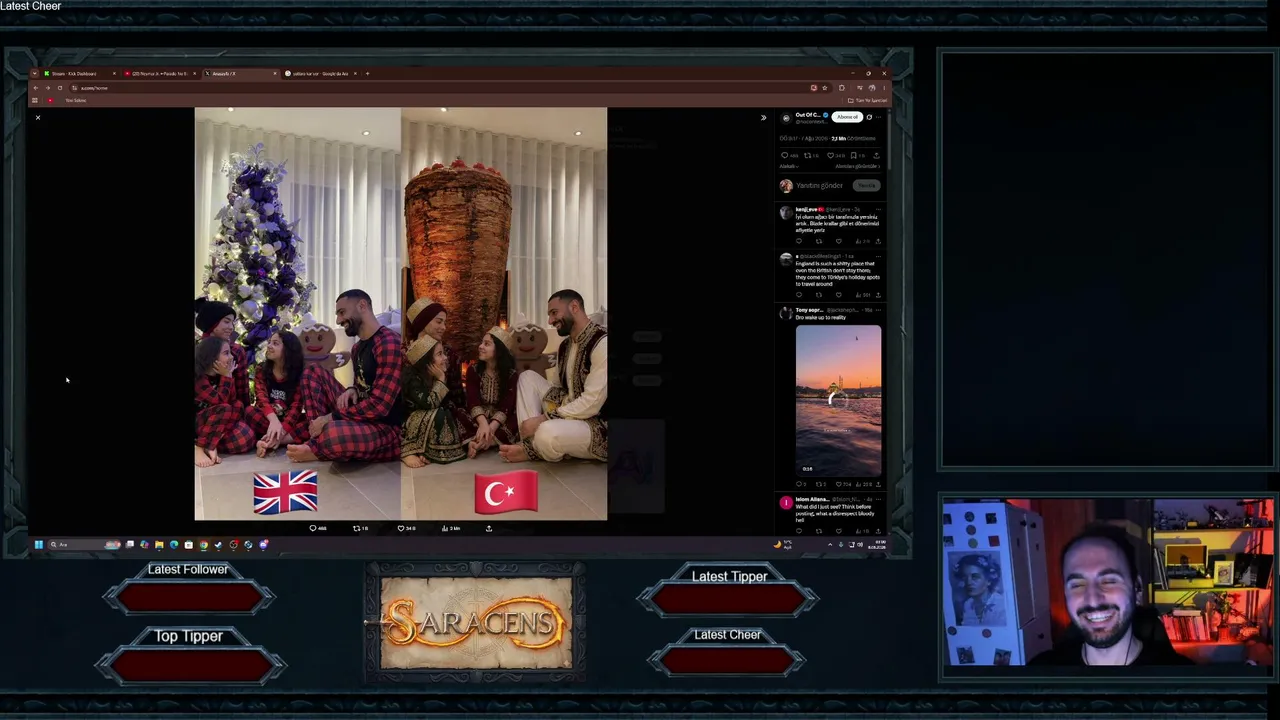Open Microsoft Store from the taskbar

click(x=188, y=545)
